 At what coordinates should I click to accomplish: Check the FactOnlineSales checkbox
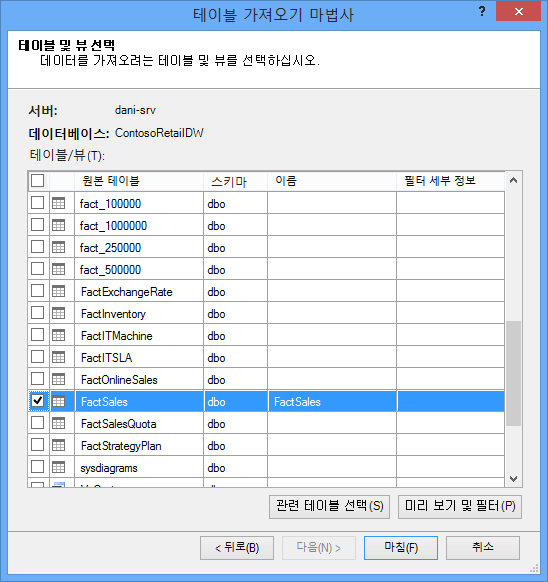[x=37, y=379]
